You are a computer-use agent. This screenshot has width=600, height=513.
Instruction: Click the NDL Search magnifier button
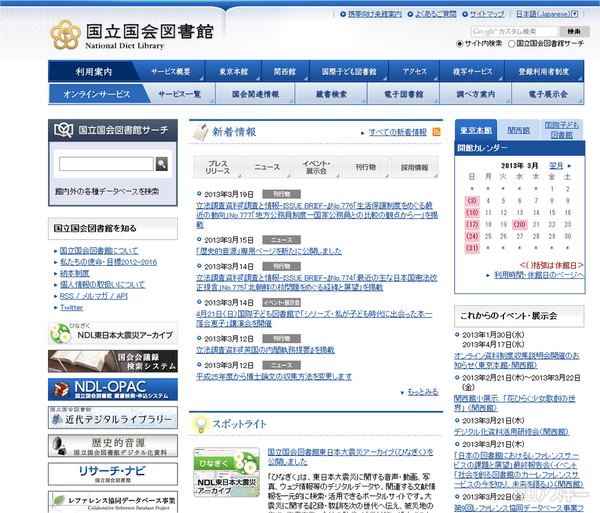pyautogui.click(x=161, y=164)
